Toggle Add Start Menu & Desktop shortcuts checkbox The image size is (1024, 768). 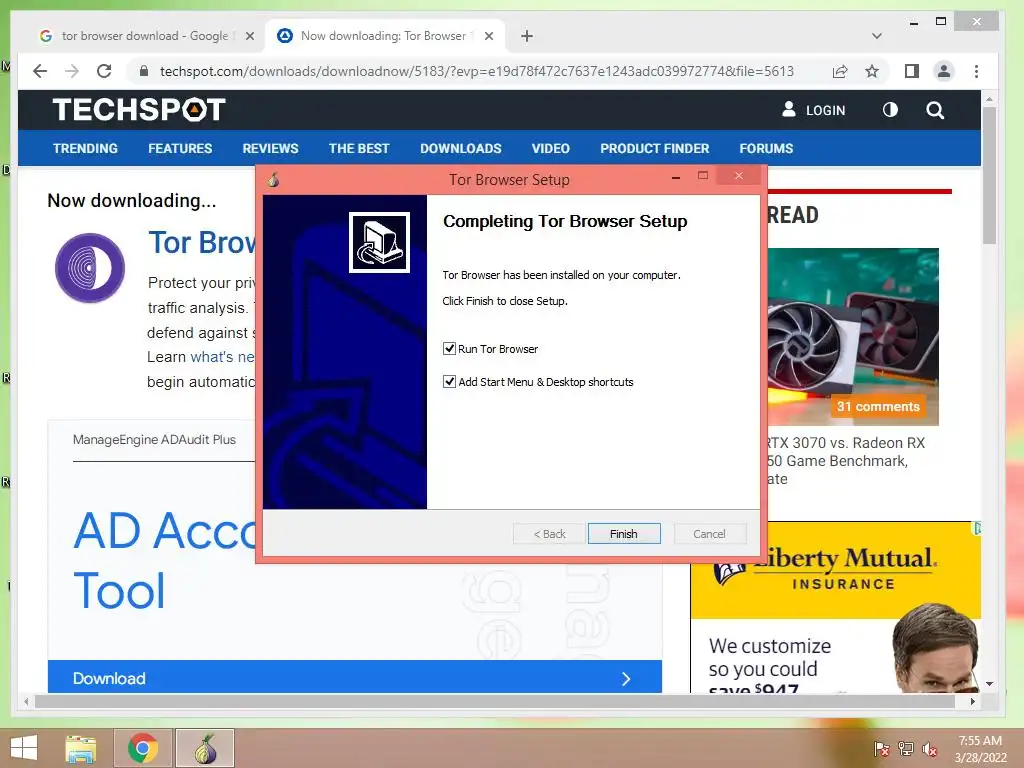click(x=449, y=381)
